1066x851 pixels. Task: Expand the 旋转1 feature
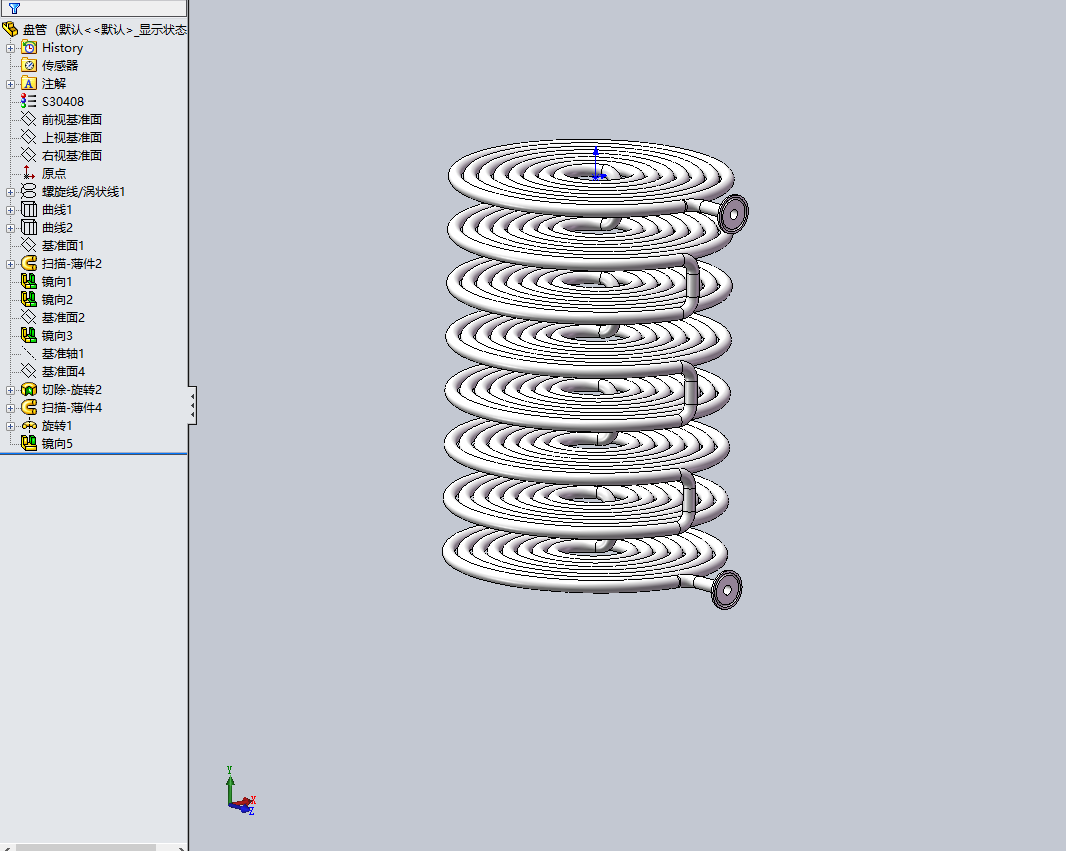click(10, 426)
